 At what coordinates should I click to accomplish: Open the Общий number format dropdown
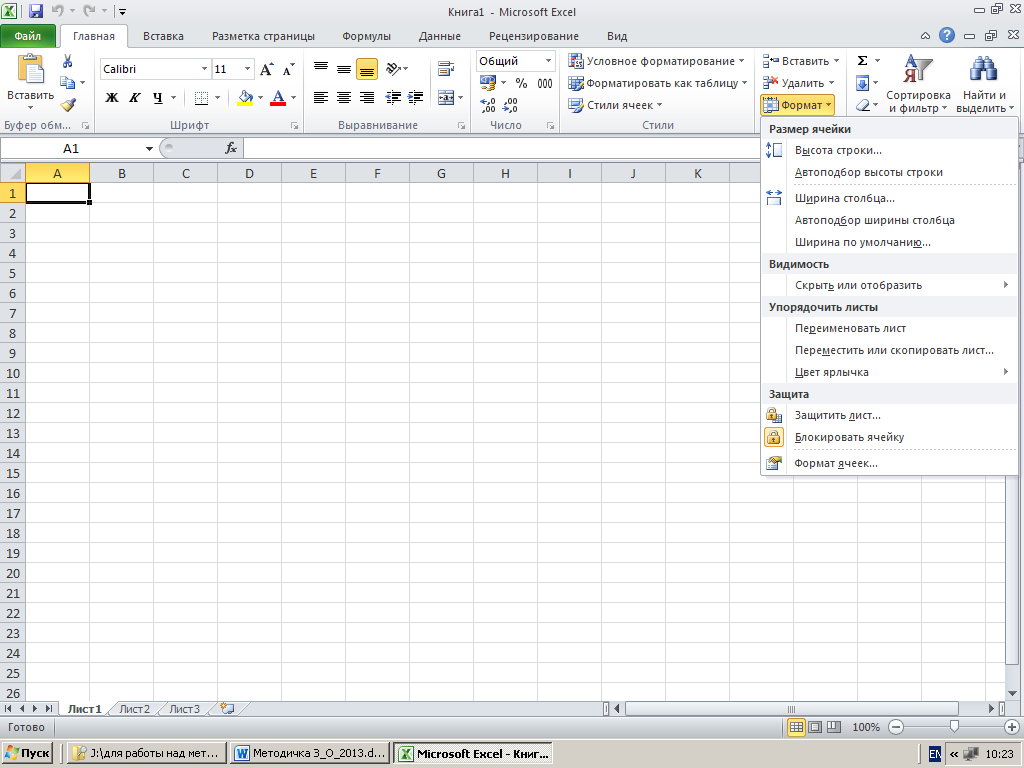click(548, 61)
